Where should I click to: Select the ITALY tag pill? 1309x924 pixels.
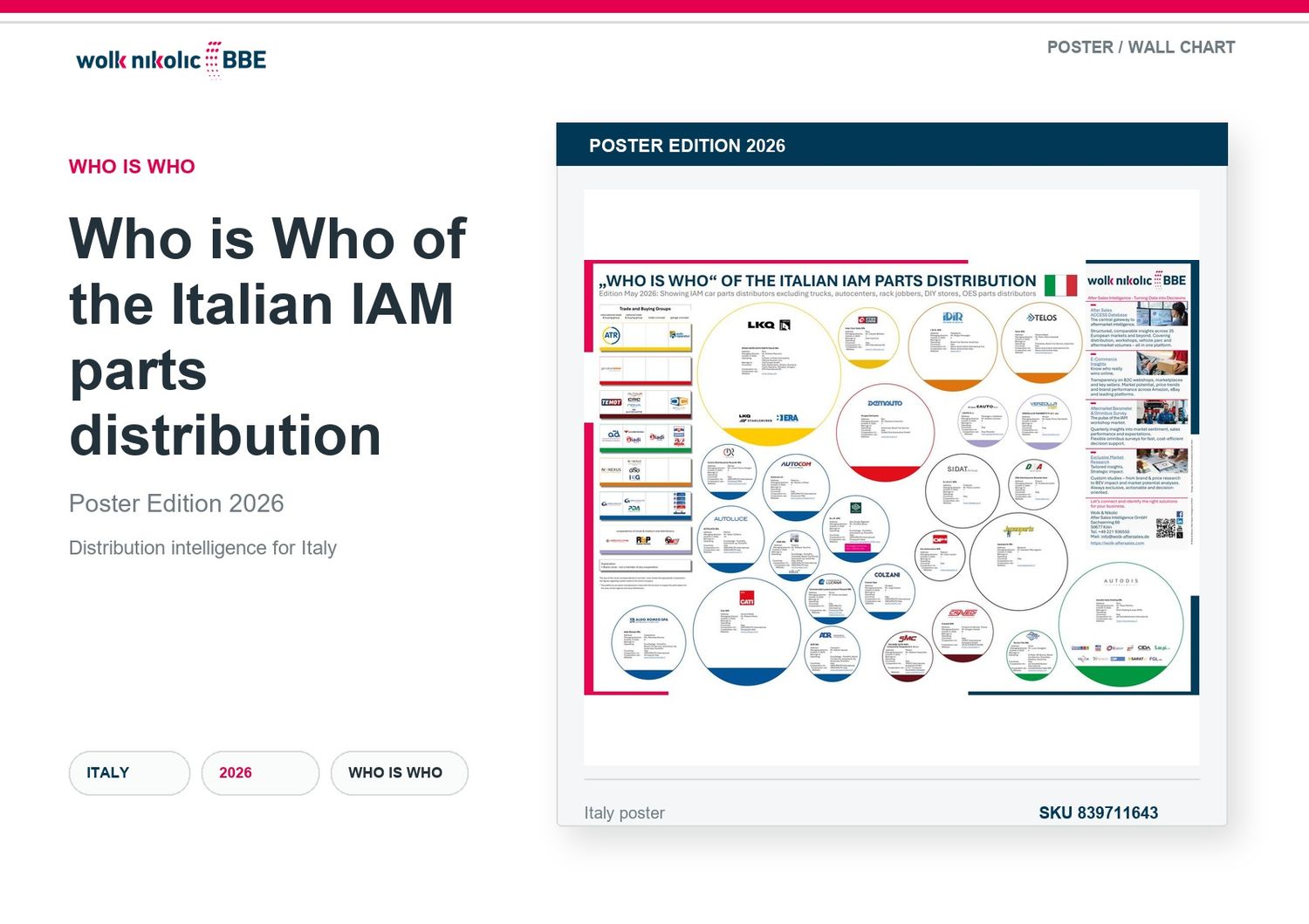point(129,773)
